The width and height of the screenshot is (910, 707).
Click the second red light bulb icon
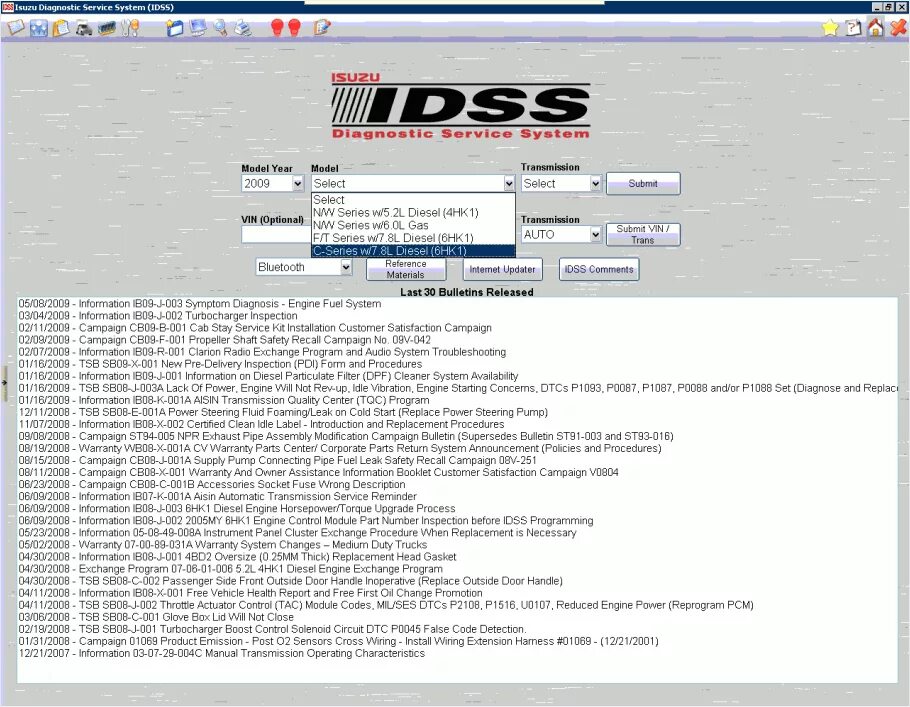(294, 28)
